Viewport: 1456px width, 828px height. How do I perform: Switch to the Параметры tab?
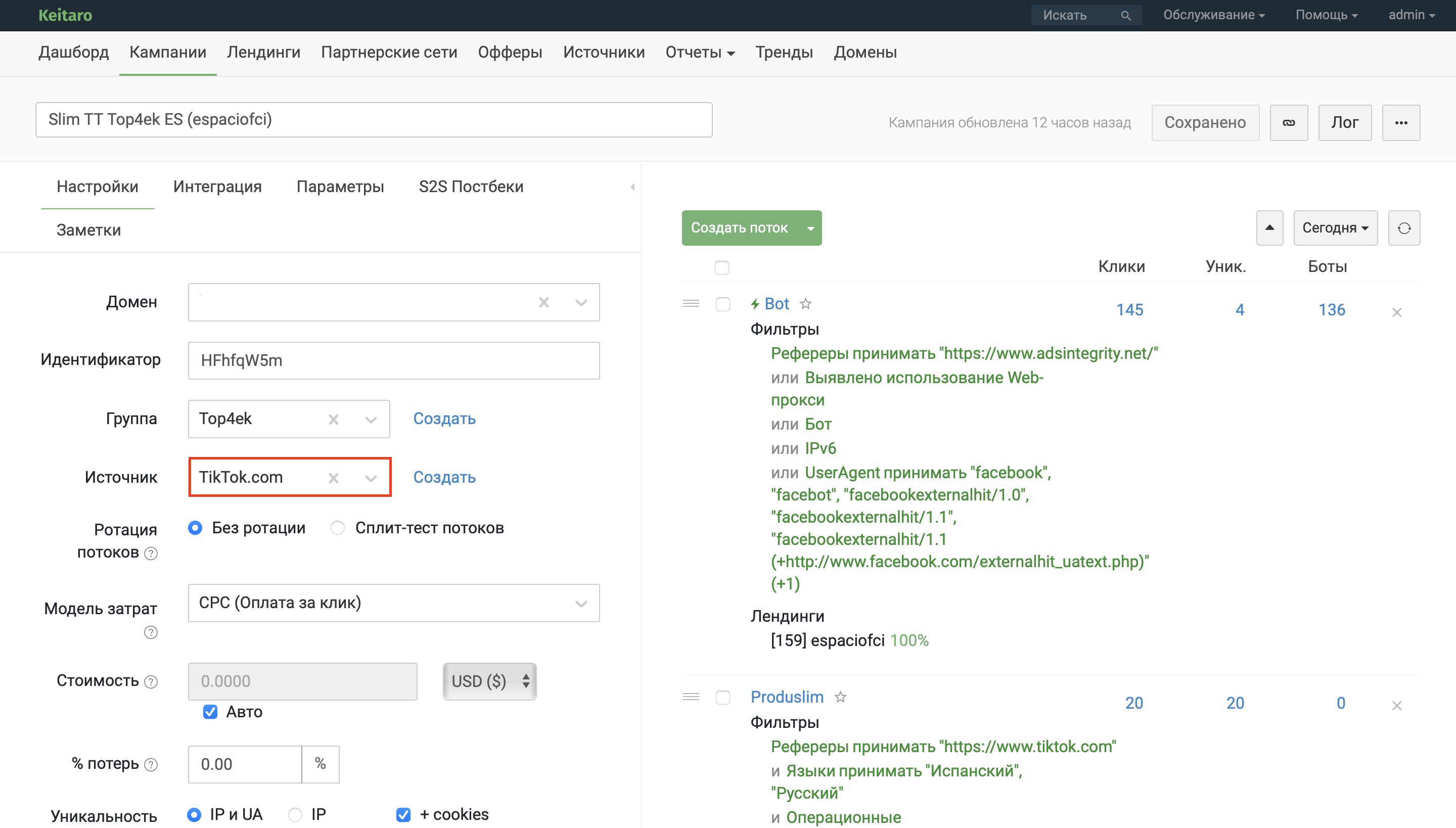340,187
